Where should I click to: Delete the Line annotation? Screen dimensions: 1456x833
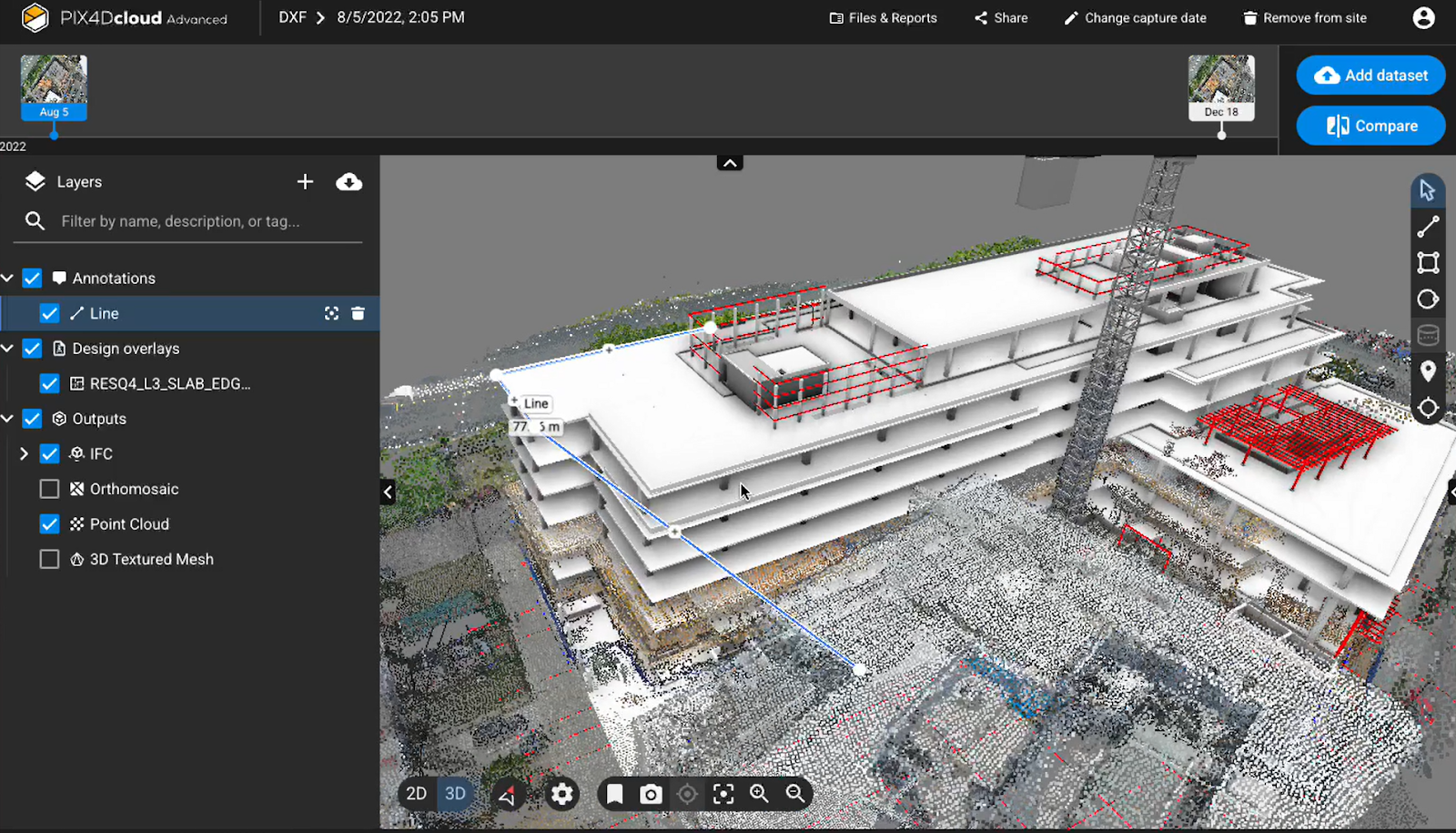(x=358, y=313)
